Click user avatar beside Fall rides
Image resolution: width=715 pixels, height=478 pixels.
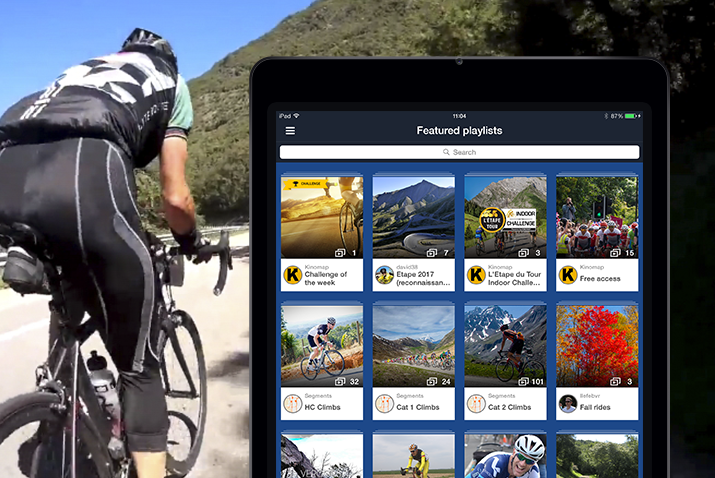tap(568, 404)
